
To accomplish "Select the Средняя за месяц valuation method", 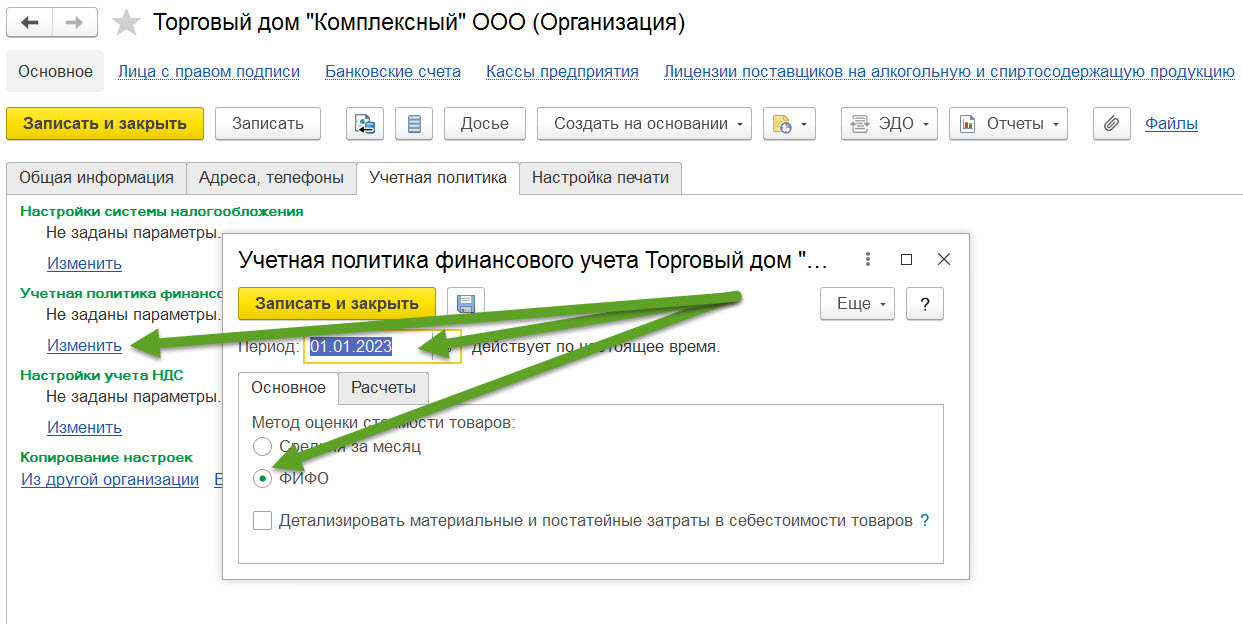I will point(262,446).
